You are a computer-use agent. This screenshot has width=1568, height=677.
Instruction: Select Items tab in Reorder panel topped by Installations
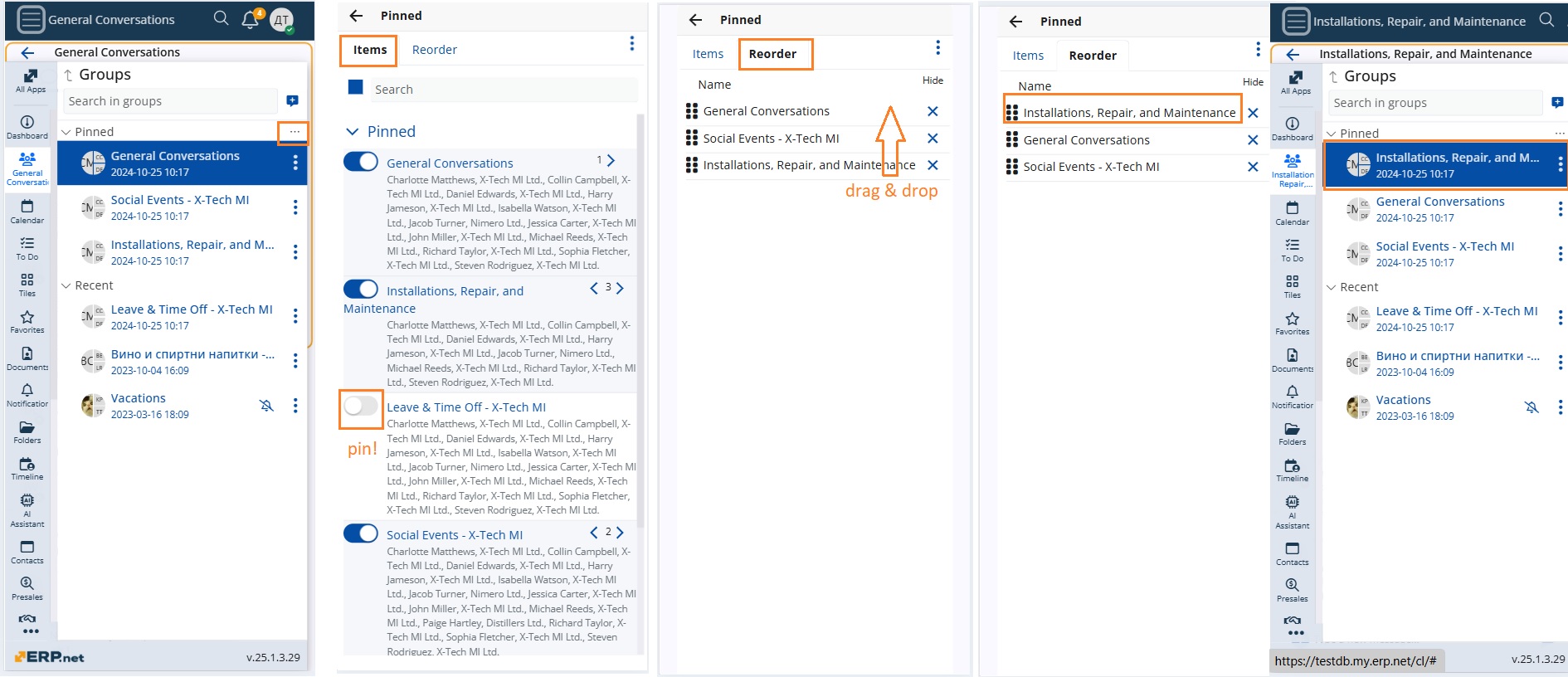click(1028, 56)
